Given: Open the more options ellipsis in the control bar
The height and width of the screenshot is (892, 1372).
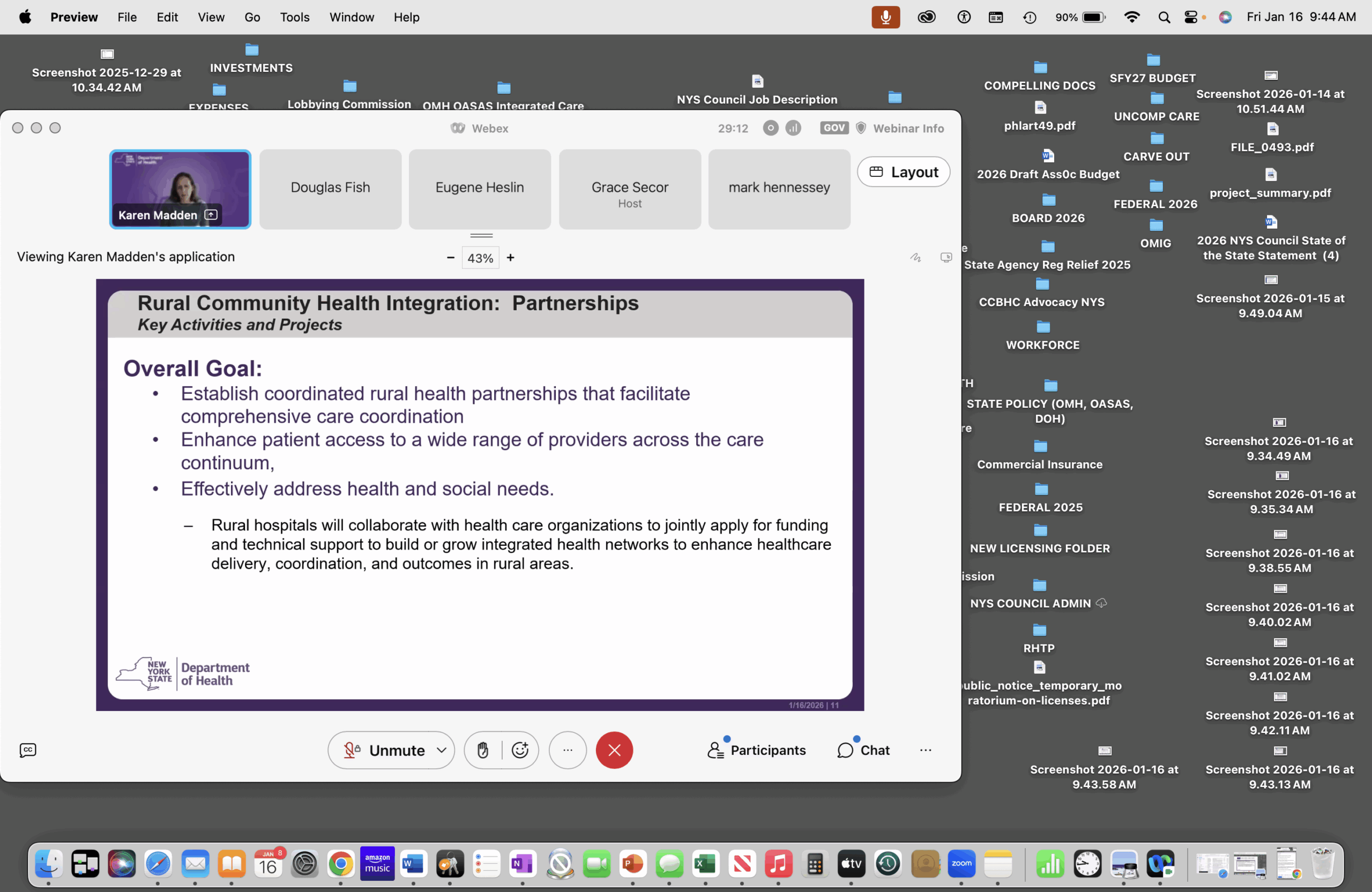Looking at the screenshot, I should tap(568, 749).
